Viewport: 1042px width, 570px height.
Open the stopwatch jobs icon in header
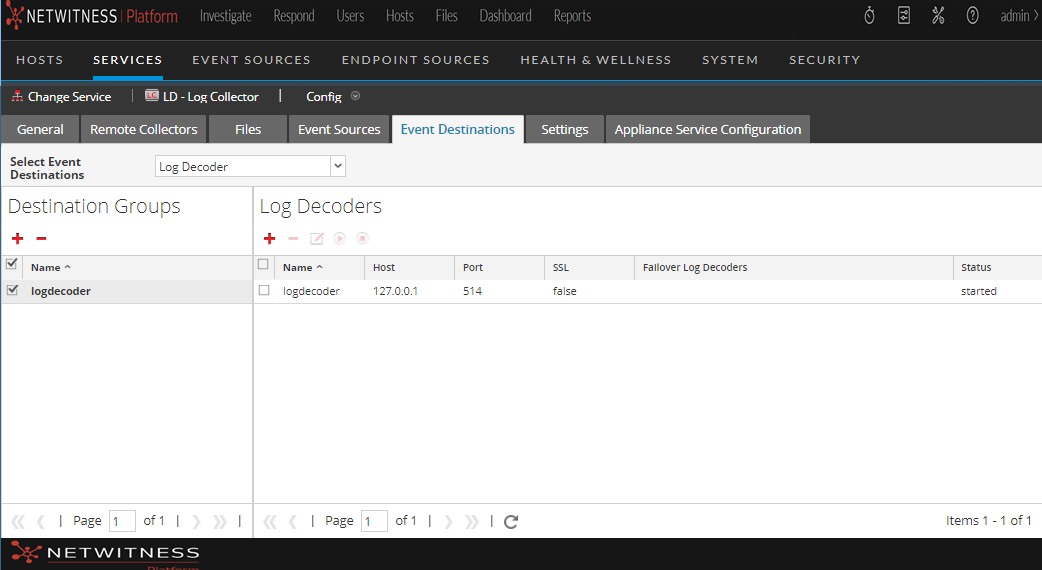point(869,16)
